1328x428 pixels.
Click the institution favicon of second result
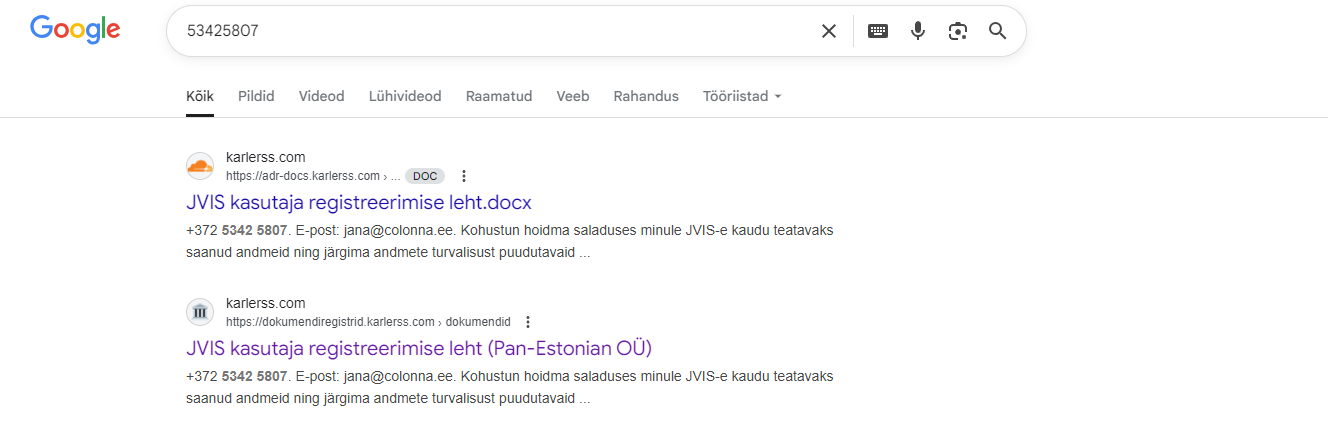coord(200,312)
